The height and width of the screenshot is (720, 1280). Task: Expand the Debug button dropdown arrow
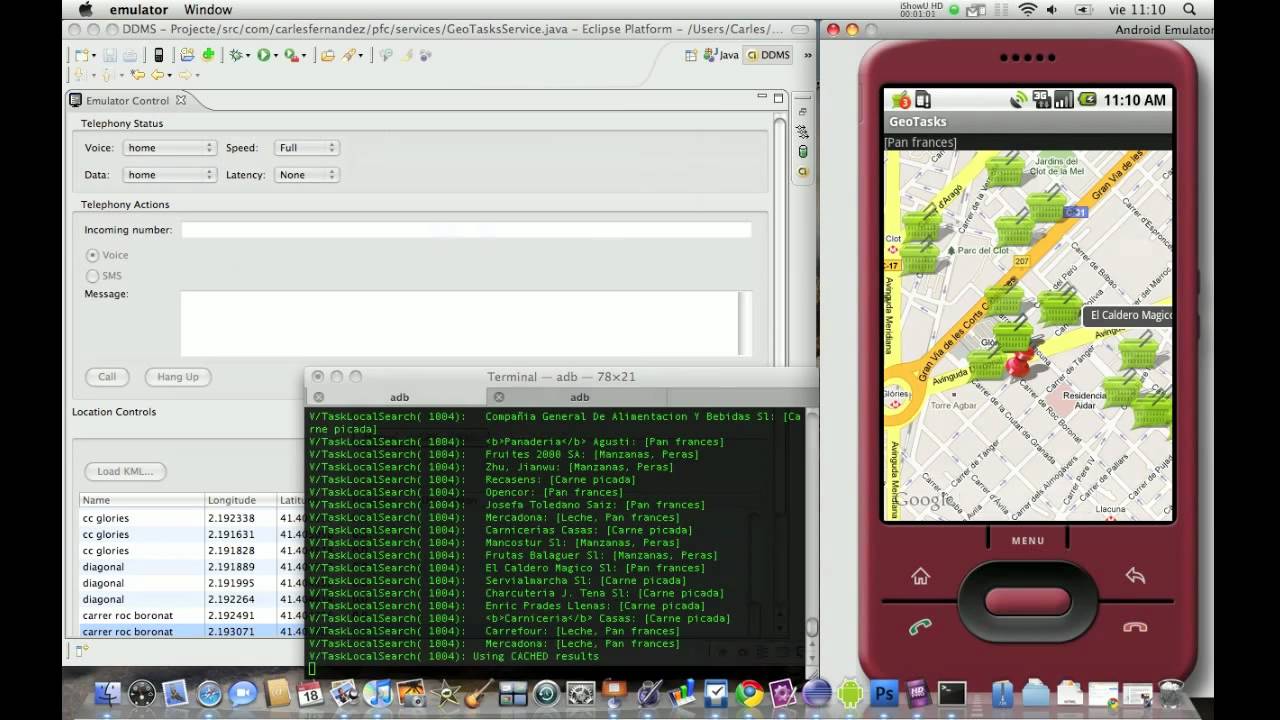(x=248, y=56)
